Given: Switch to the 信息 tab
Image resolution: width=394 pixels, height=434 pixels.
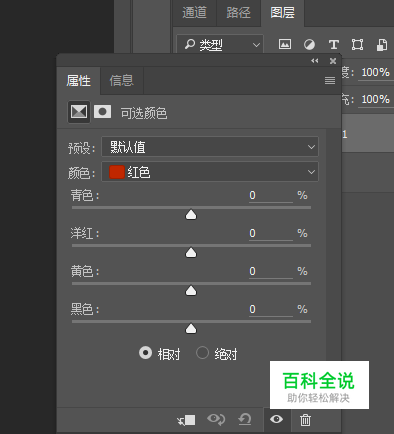Looking at the screenshot, I should point(122,81).
